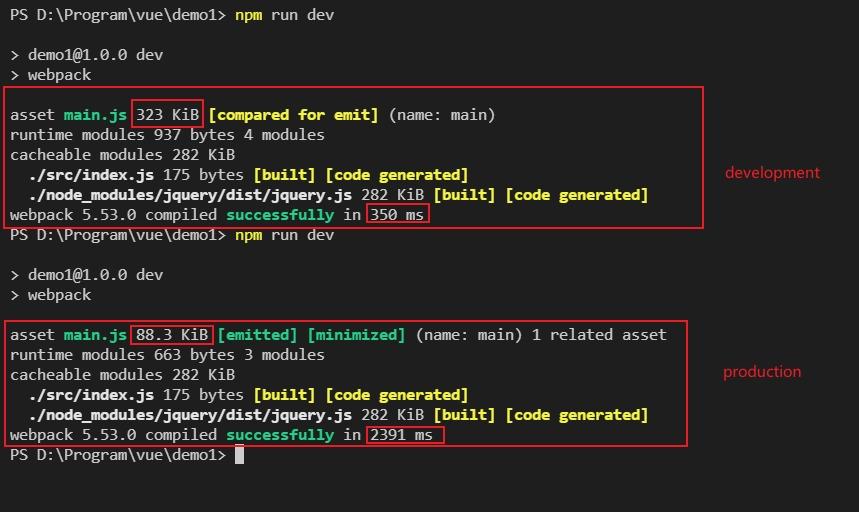The width and height of the screenshot is (859, 512).
Task: Click the "88.3 KiB" asset size
Action: [172, 335]
